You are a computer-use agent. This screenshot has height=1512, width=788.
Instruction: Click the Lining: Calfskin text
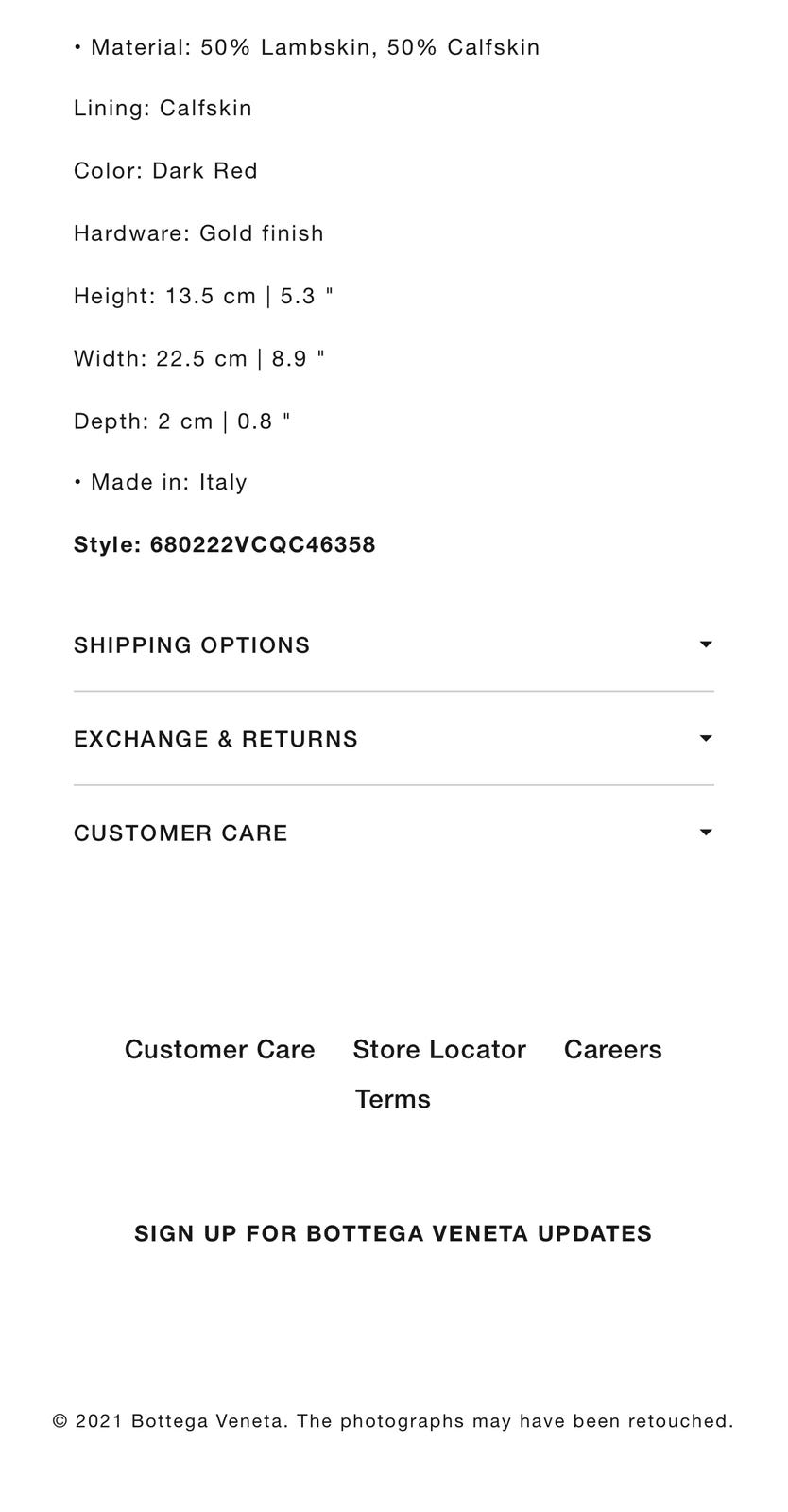[163, 109]
